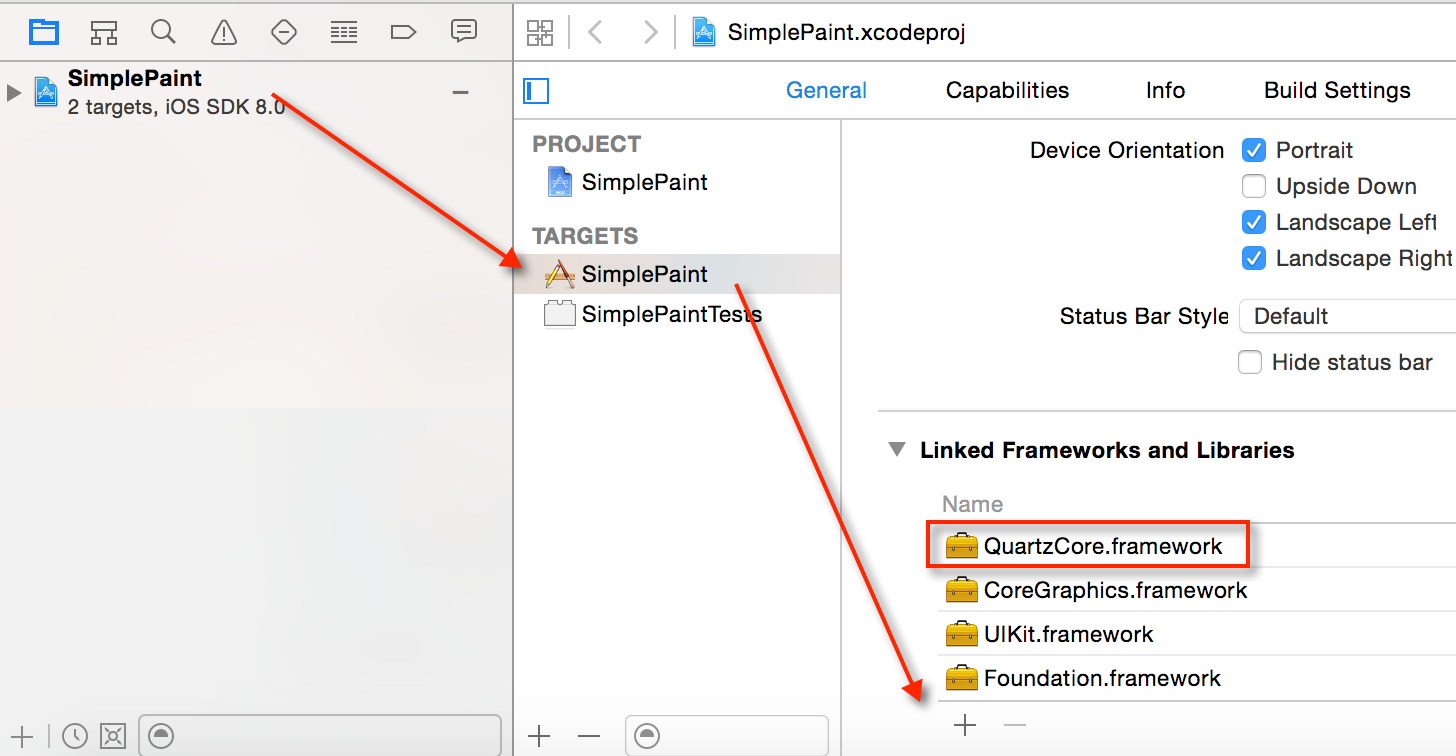
Task: Add a new target with plus button
Action: point(539,736)
